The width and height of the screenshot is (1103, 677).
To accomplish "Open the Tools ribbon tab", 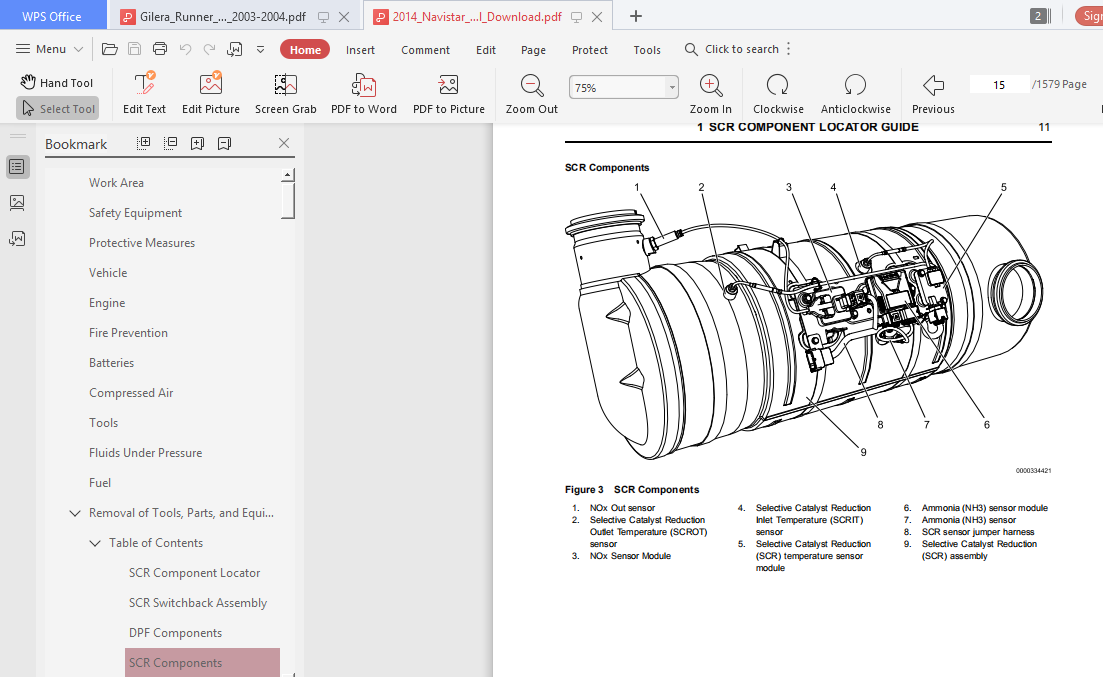I will (647, 50).
